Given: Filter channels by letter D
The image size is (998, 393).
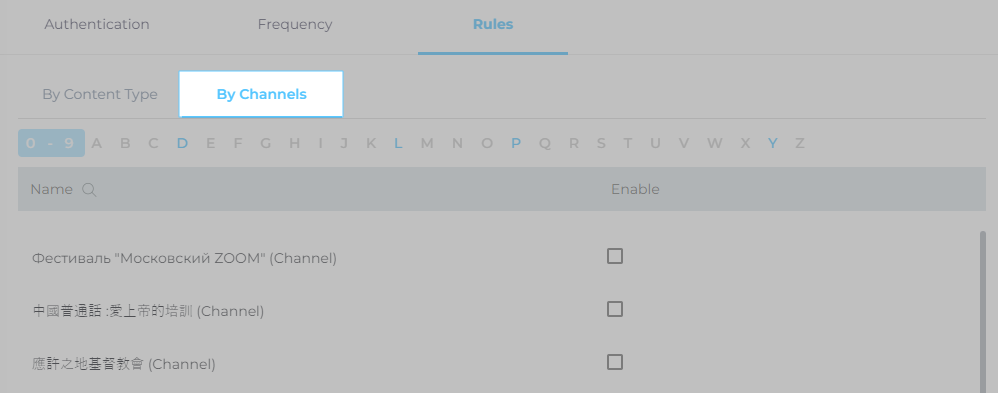Looking at the screenshot, I should click(x=182, y=143).
